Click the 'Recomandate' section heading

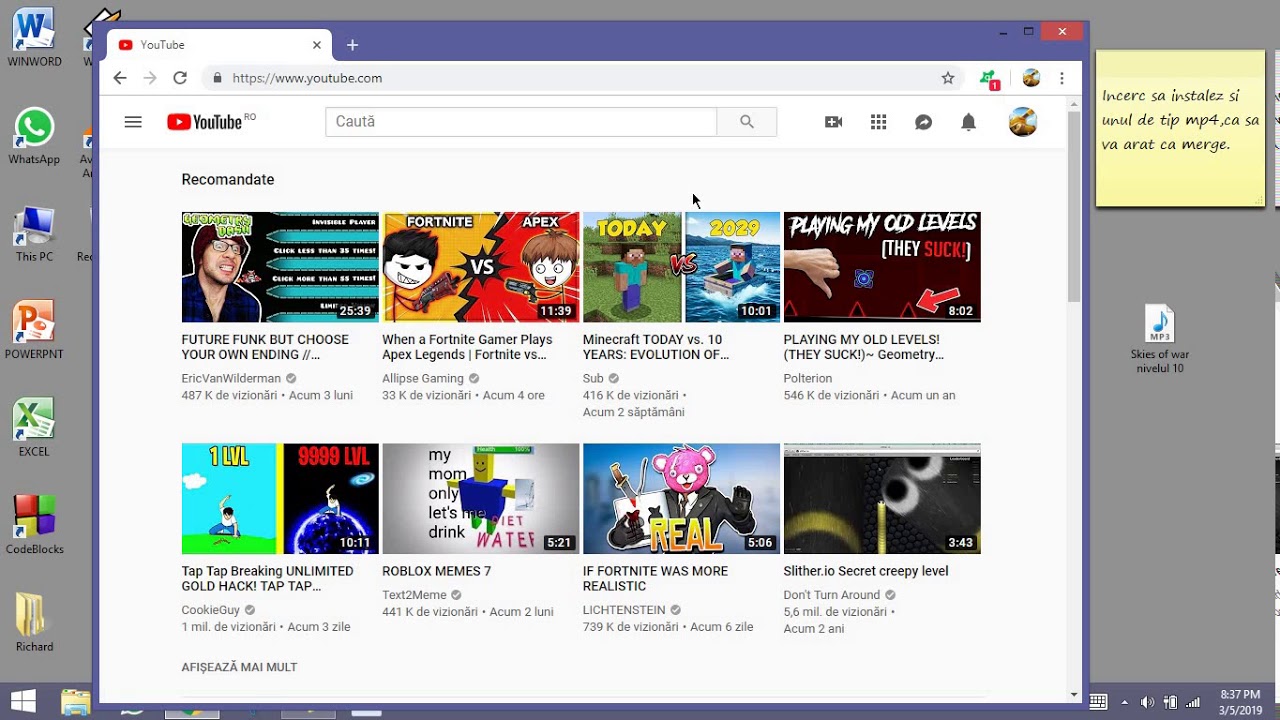click(228, 180)
